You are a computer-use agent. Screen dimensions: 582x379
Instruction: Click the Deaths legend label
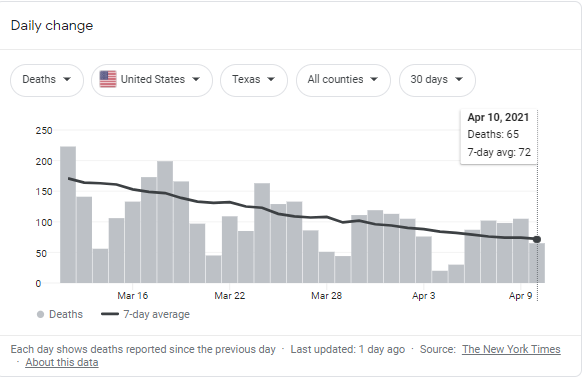click(x=66, y=314)
